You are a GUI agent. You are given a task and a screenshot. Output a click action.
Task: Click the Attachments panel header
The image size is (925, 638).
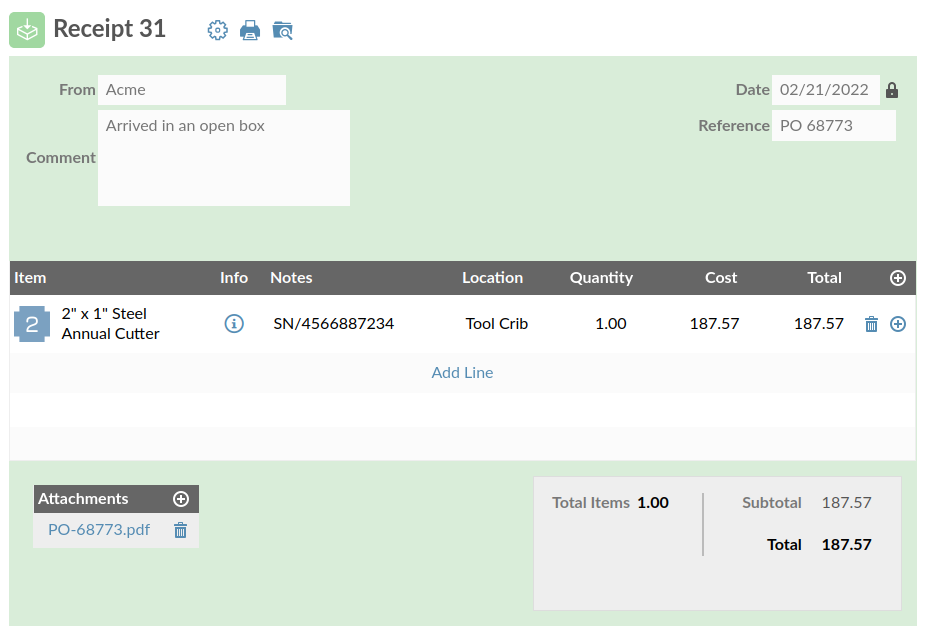click(116, 499)
